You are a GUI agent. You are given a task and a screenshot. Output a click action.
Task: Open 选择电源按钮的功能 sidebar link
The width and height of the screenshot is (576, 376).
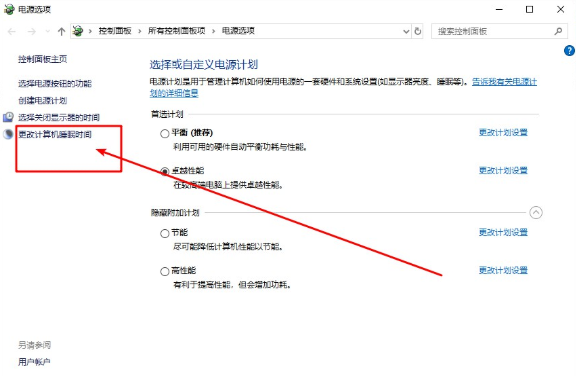click(x=55, y=83)
